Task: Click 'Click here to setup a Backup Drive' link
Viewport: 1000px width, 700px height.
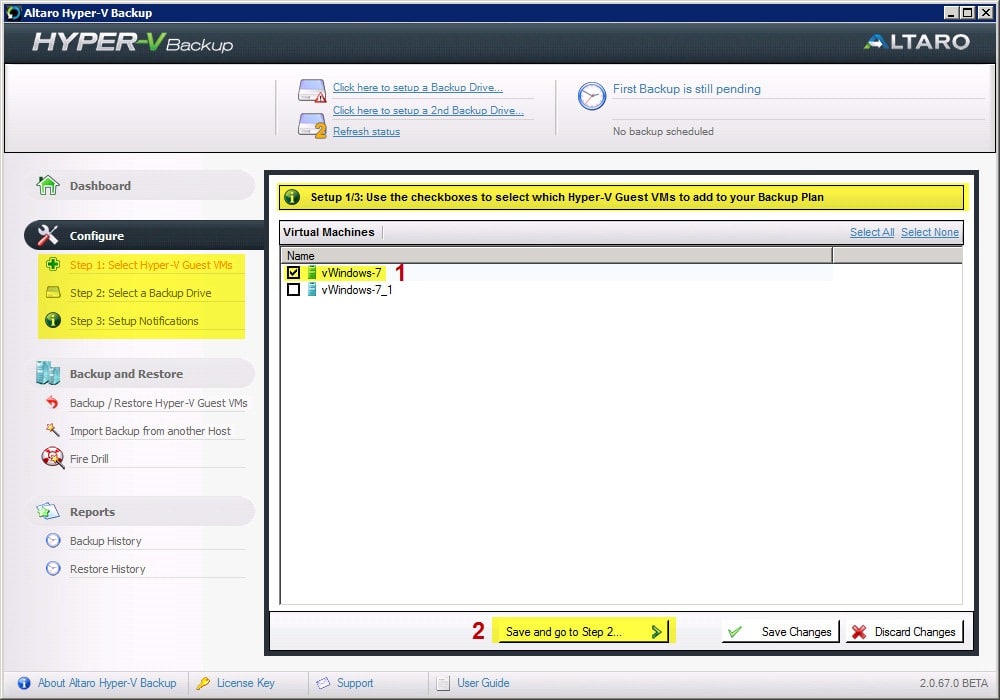Action: (x=417, y=87)
